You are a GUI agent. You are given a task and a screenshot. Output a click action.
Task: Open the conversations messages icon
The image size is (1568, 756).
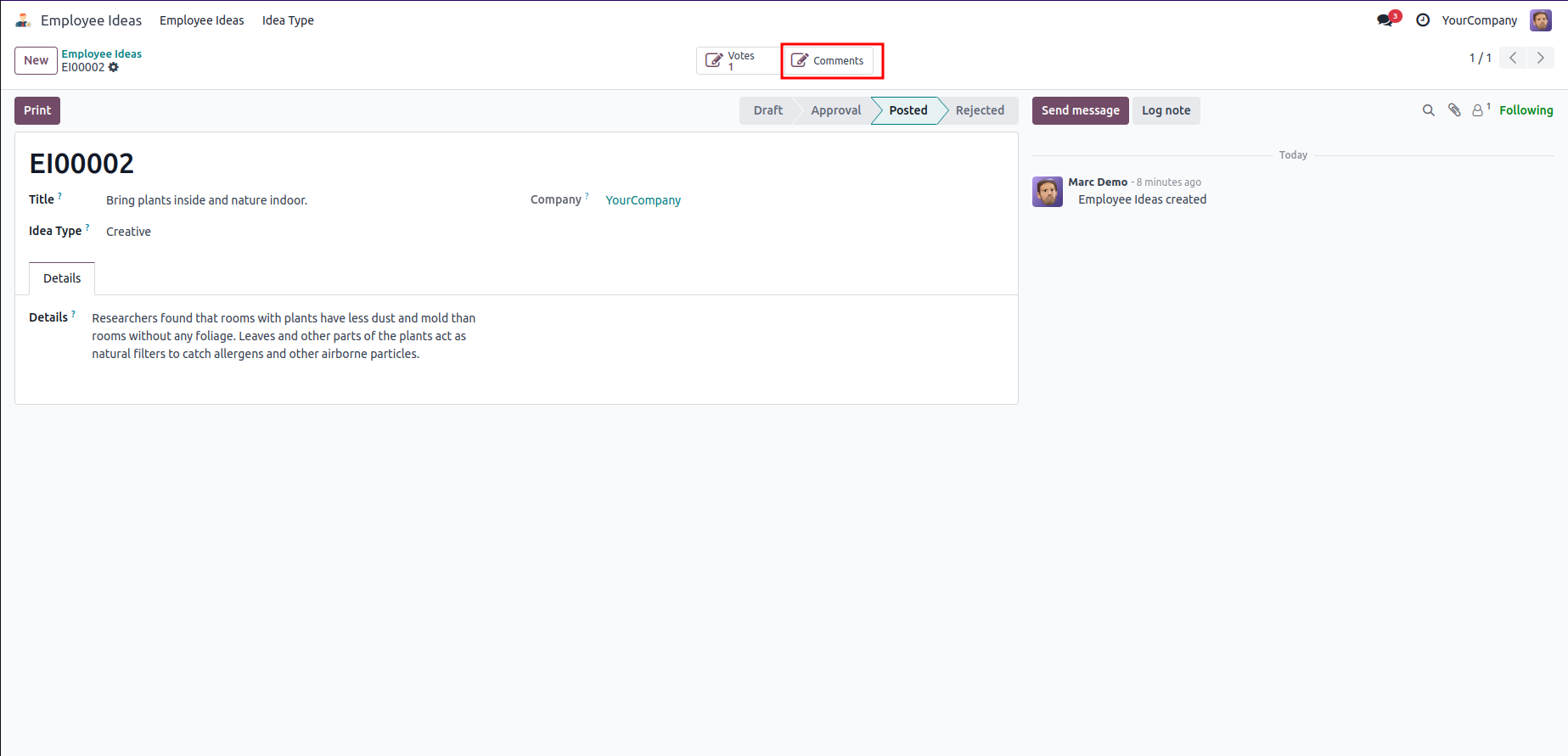pyautogui.click(x=1386, y=20)
